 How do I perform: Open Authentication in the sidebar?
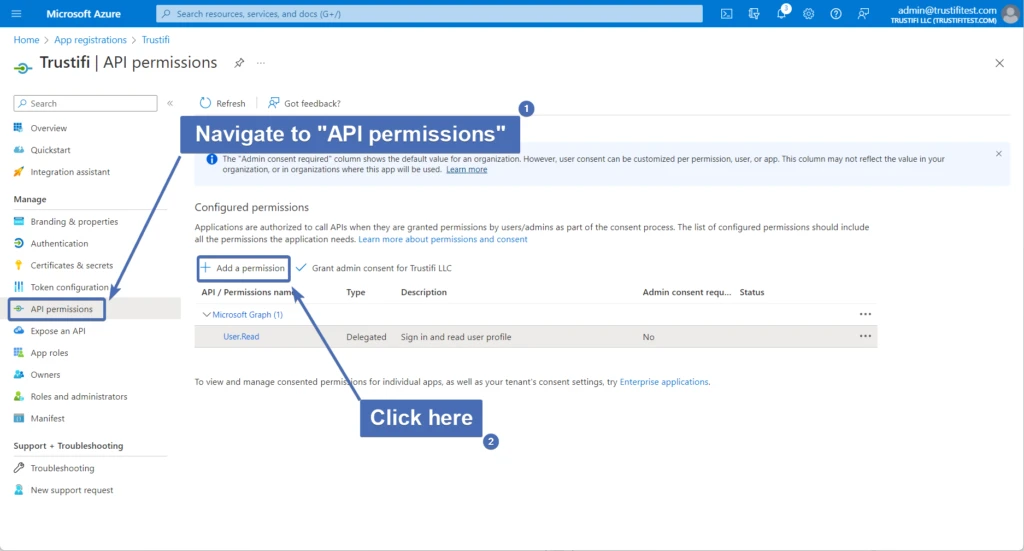point(59,244)
